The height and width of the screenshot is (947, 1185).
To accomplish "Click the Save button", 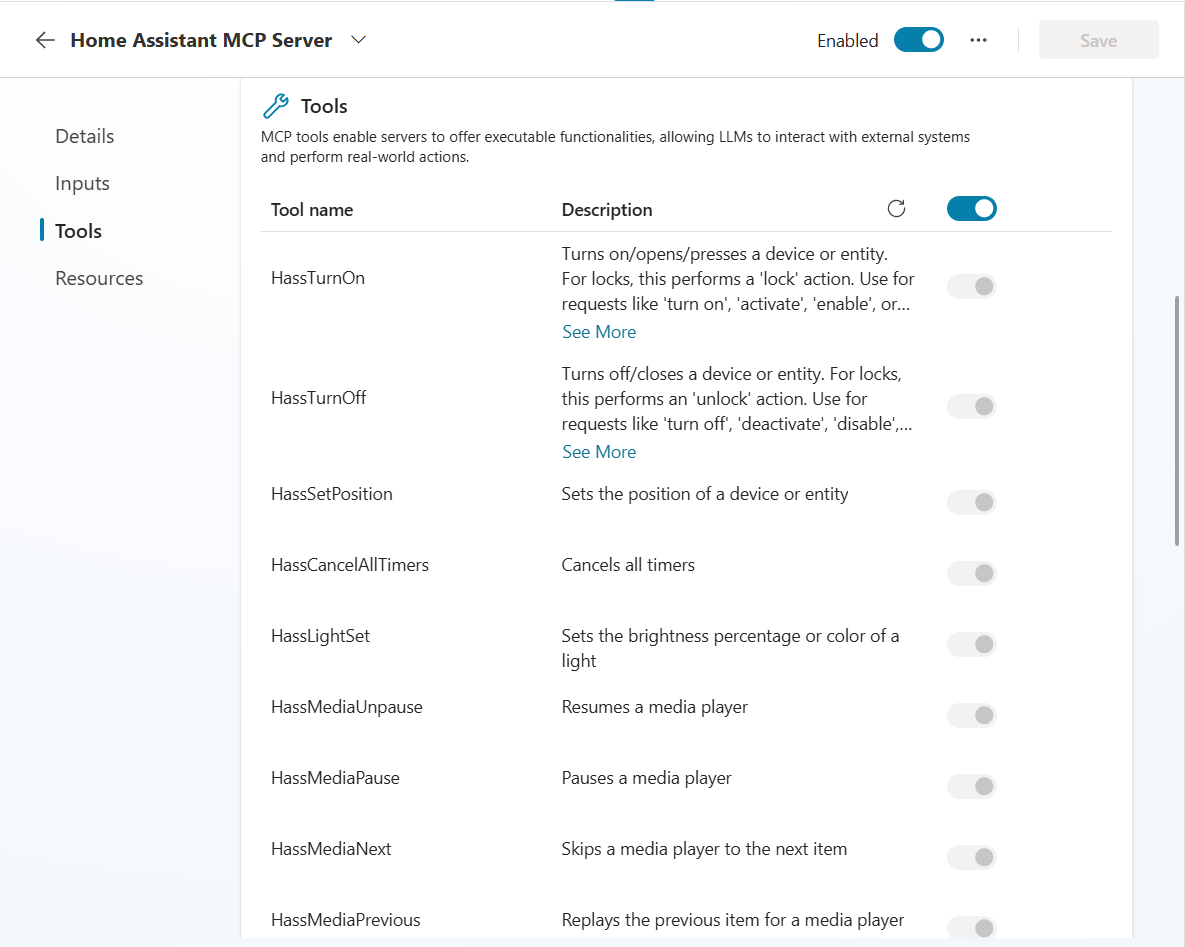I will [1098, 40].
